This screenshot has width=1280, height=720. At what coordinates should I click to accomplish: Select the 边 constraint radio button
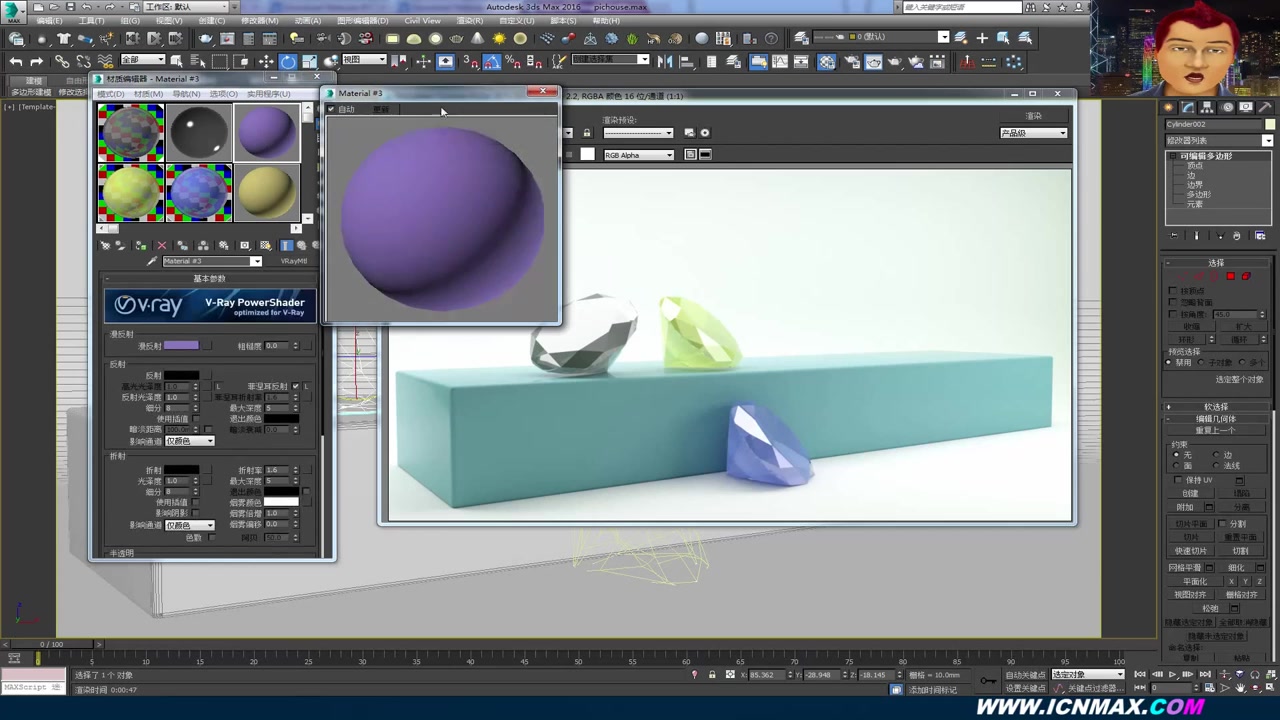(x=1216, y=455)
